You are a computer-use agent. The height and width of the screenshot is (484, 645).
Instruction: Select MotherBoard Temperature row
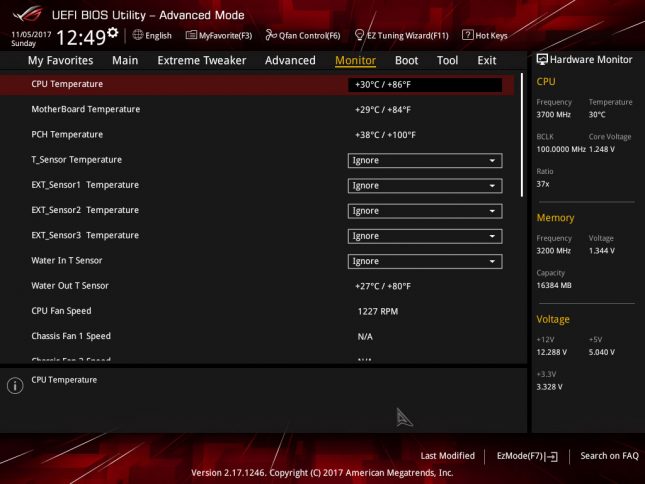pos(257,109)
